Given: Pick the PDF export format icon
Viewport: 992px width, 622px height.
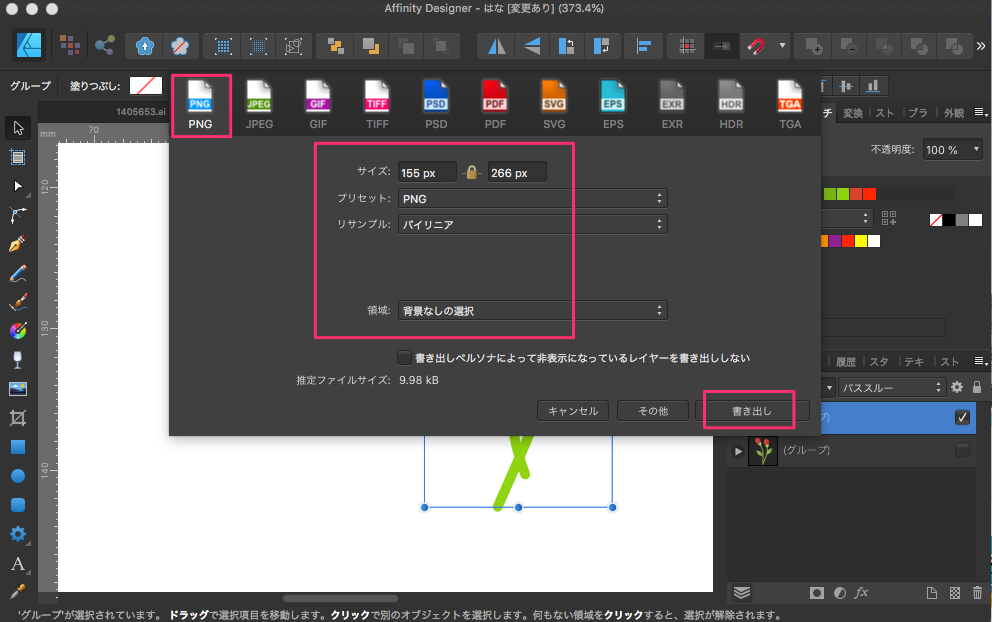Looking at the screenshot, I should point(495,105).
